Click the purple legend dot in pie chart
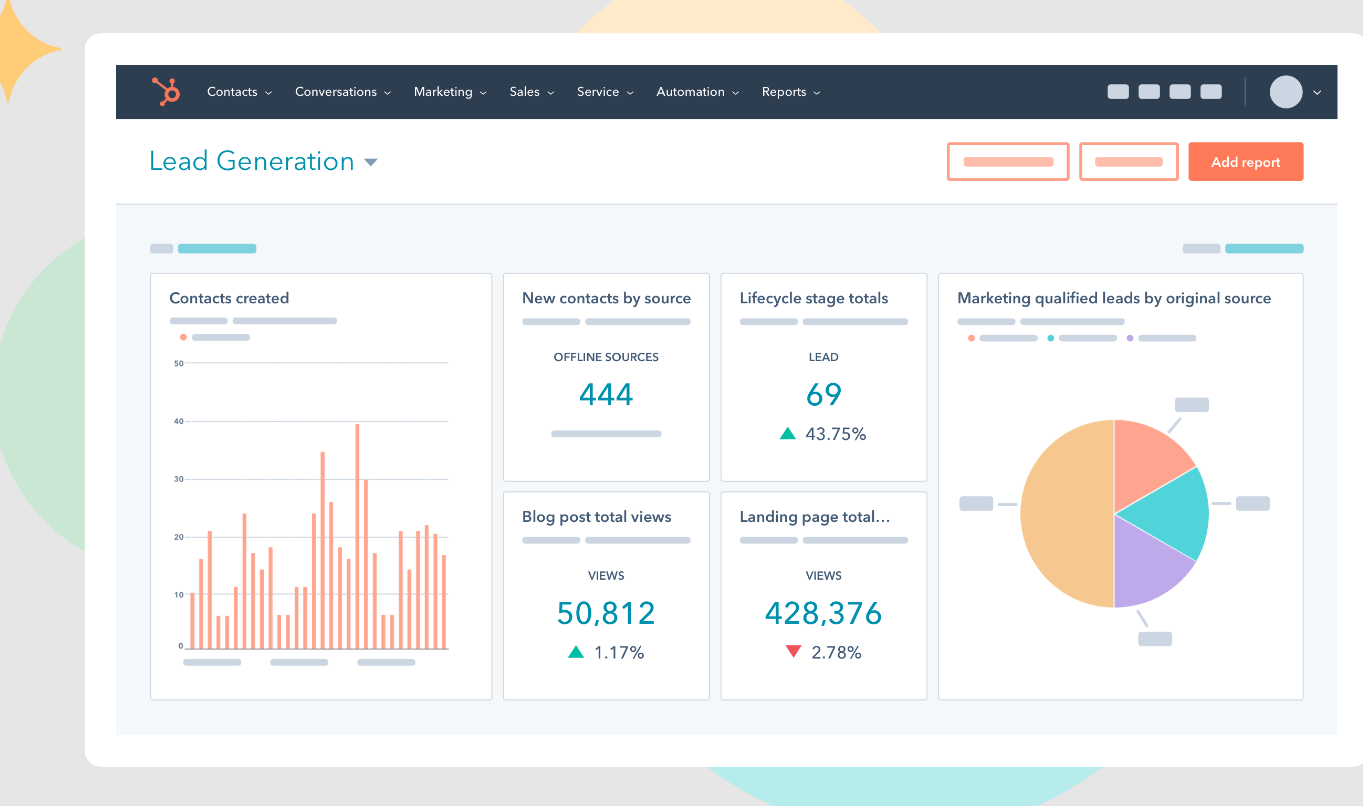The height and width of the screenshot is (806, 1363). coord(1130,338)
